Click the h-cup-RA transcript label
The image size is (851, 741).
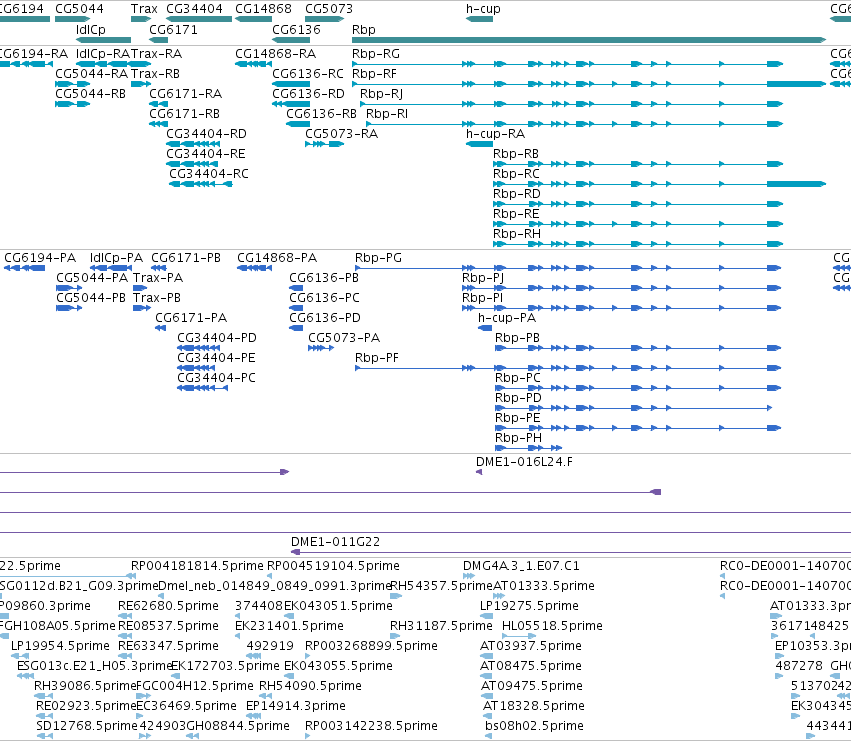[495, 134]
